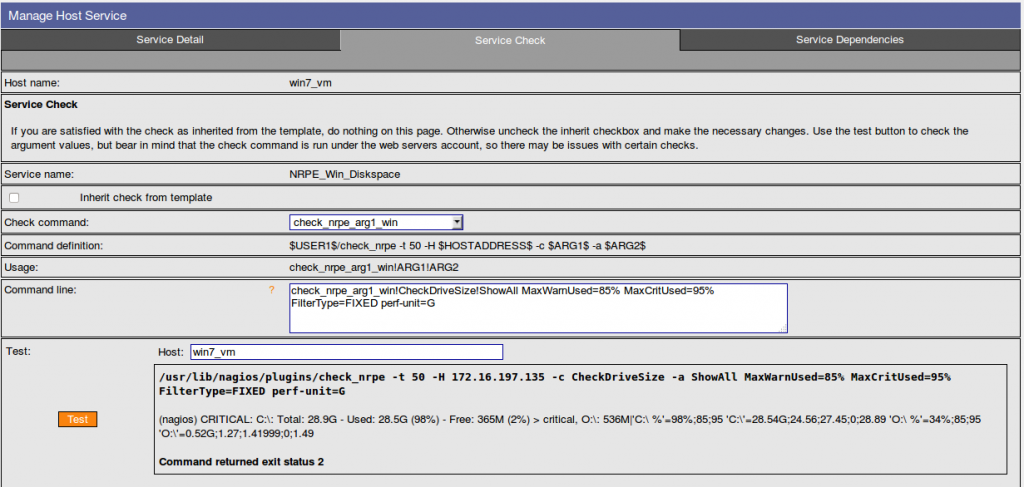Image resolution: width=1024 pixels, height=487 pixels.
Task: Focus the Host input field
Action: click(346, 352)
